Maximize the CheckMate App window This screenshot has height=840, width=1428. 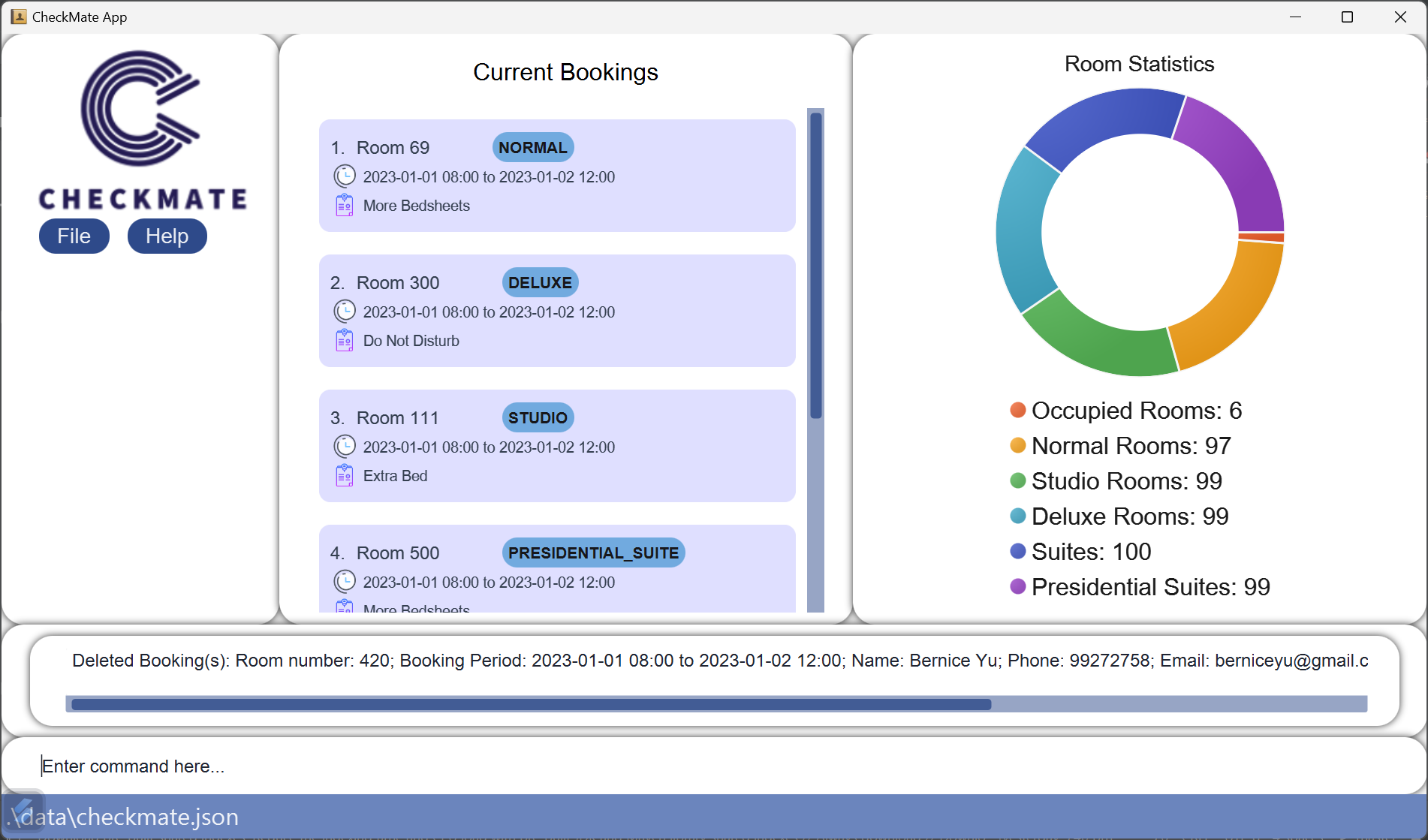click(1348, 17)
